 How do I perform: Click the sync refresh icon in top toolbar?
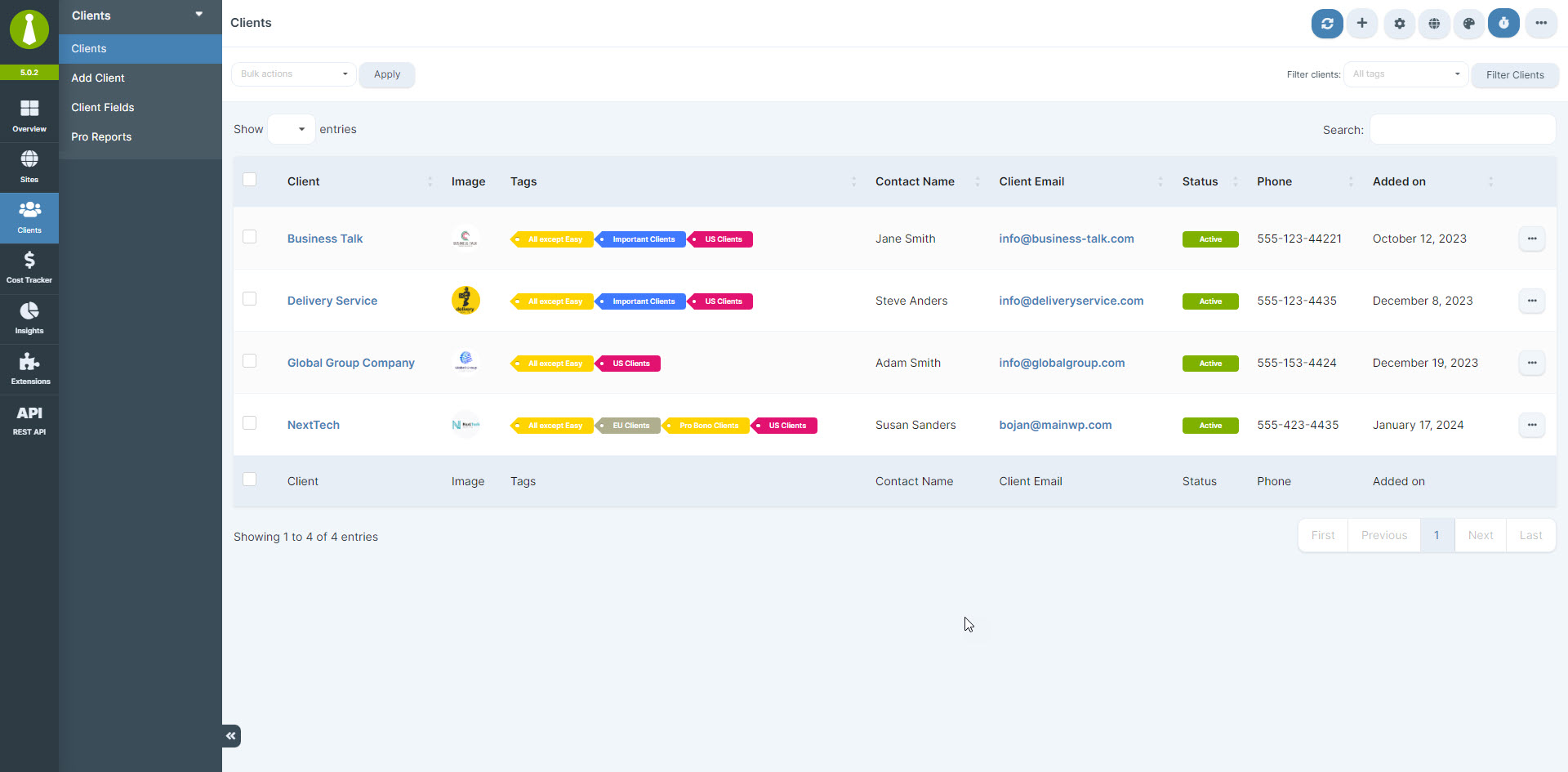click(x=1327, y=24)
